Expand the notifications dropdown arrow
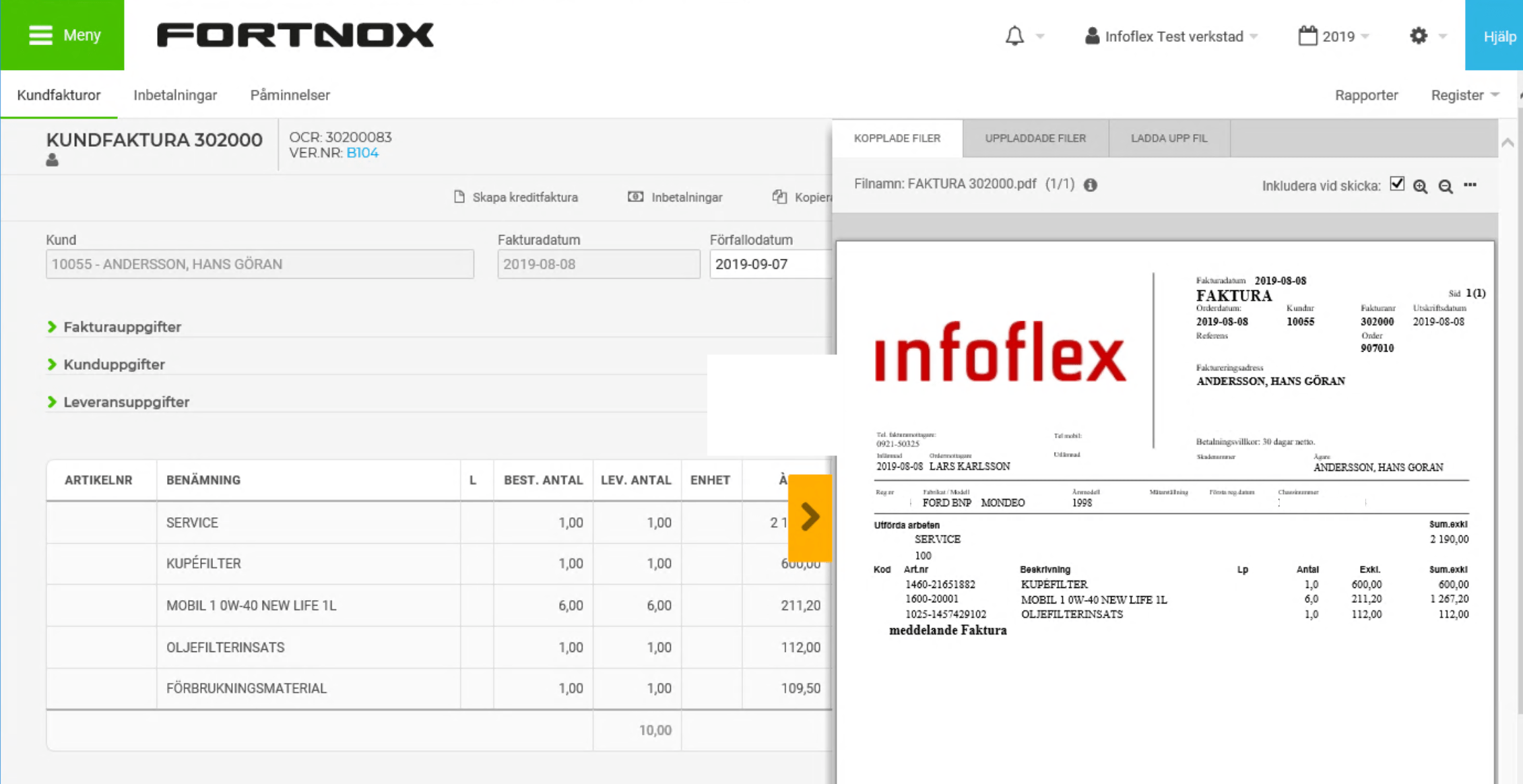The width and height of the screenshot is (1523, 784). pos(1040,36)
